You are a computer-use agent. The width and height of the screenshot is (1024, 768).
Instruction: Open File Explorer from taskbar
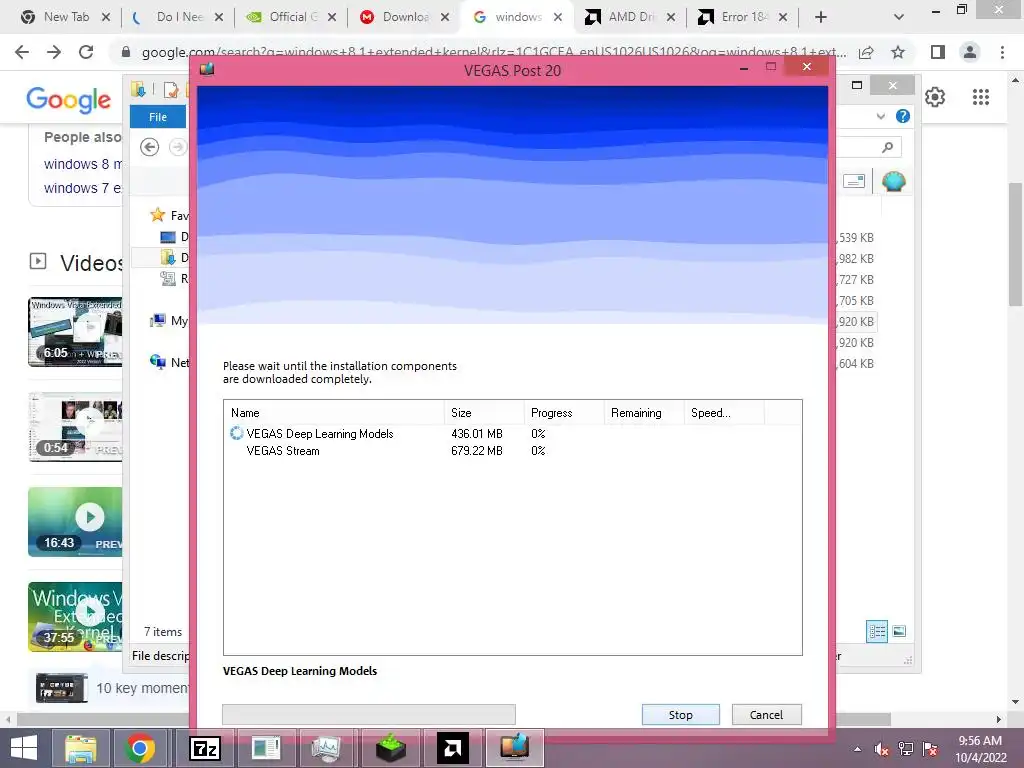80,748
